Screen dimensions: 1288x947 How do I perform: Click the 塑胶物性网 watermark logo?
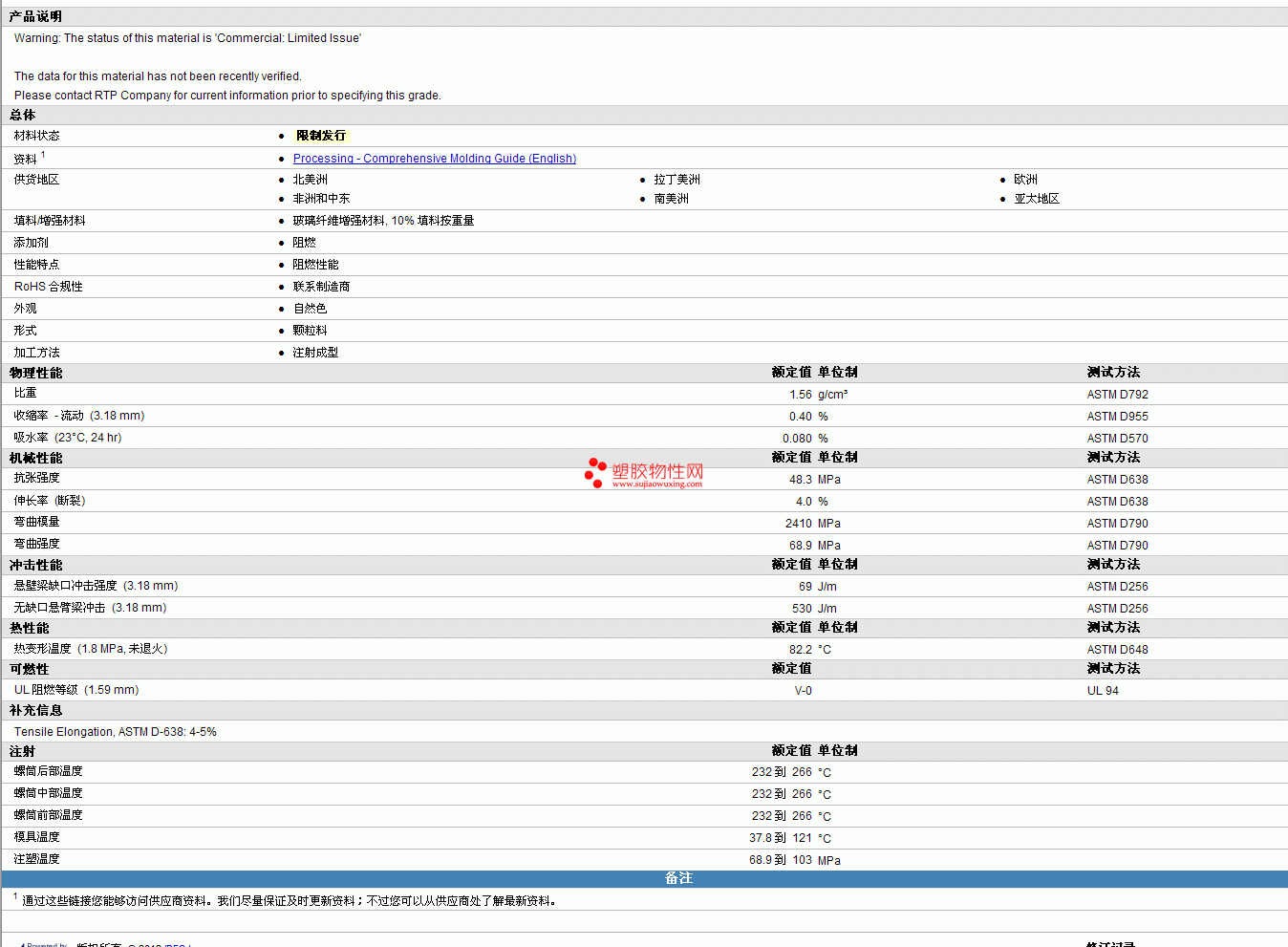point(645,473)
